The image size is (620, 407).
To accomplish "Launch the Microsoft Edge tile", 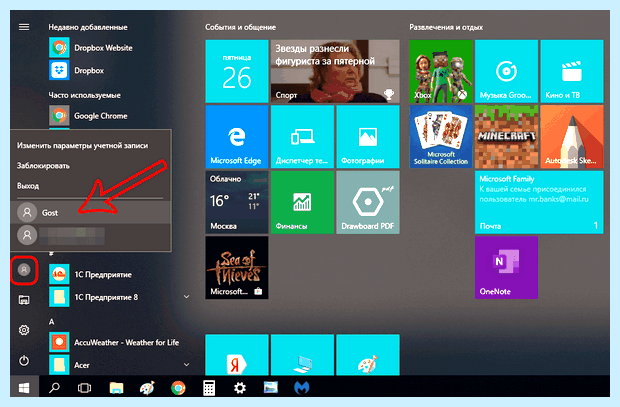I will click(x=236, y=136).
